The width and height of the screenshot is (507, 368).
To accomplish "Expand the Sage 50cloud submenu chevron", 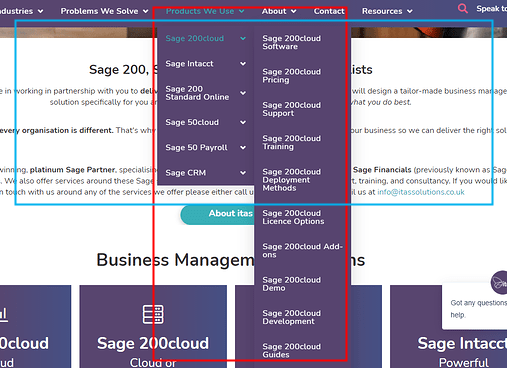I will [243, 122].
